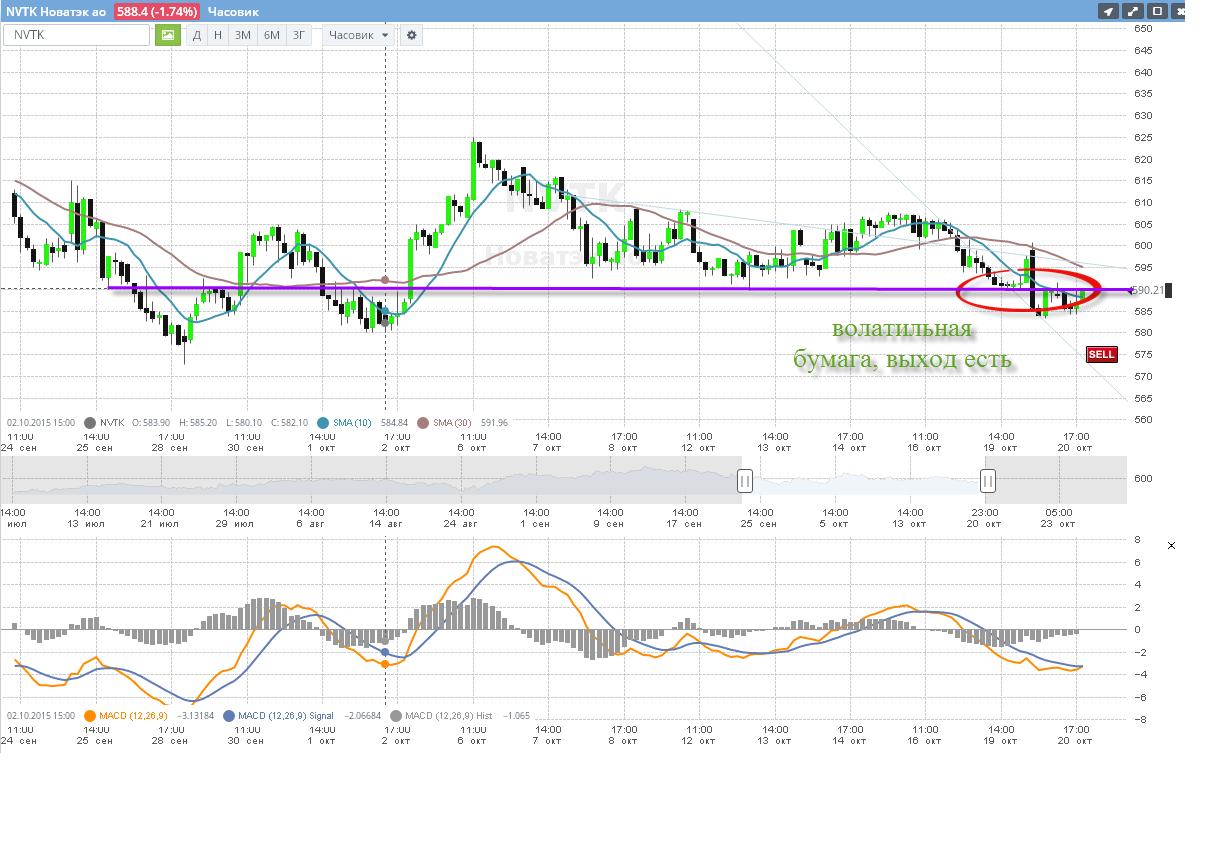Select the Н (week) period
This screenshot has width=1212, height=860.
[218, 35]
